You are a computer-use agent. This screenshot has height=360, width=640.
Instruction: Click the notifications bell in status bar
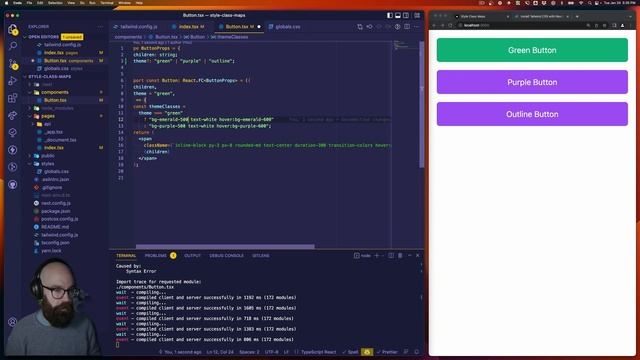coord(416,352)
